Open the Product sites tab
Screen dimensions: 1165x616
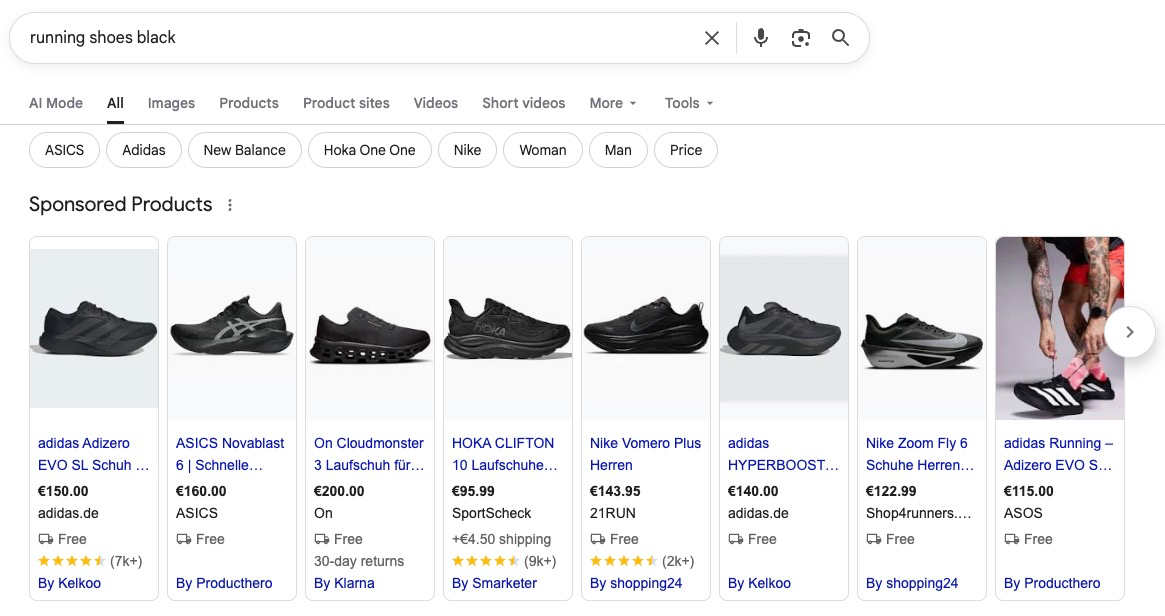(x=346, y=103)
